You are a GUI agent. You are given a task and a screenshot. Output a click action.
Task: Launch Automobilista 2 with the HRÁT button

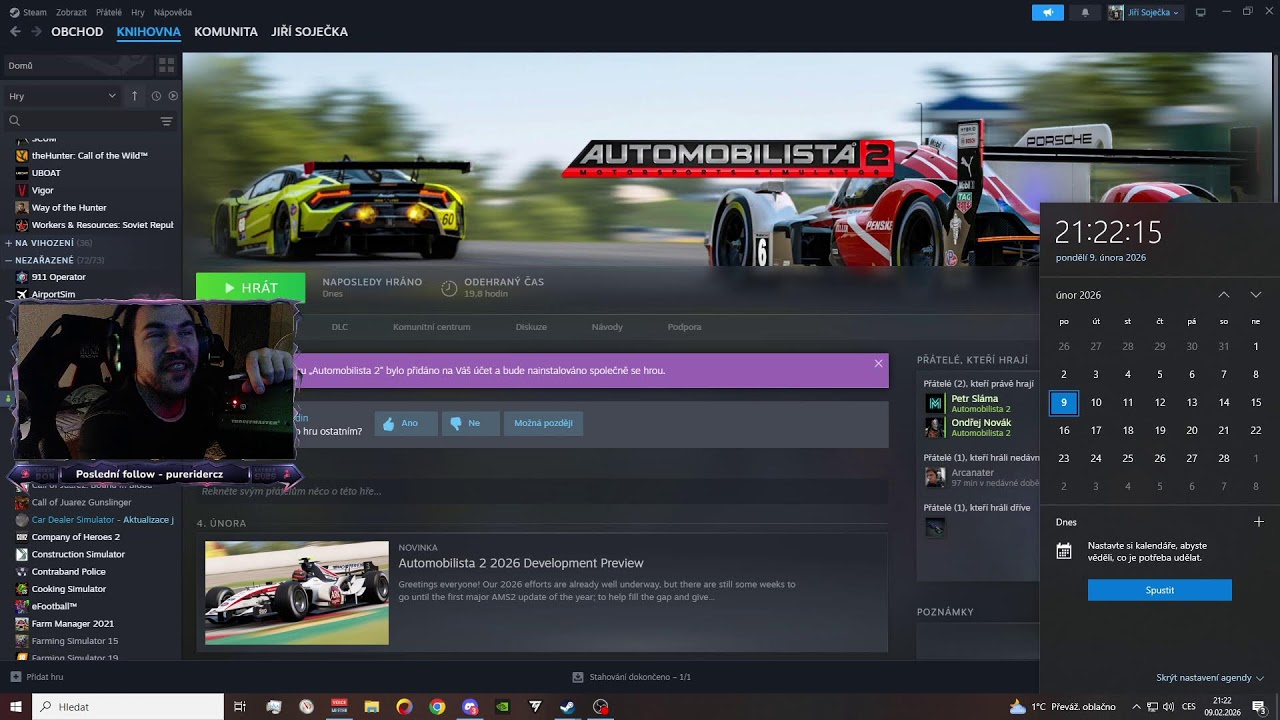click(251, 288)
